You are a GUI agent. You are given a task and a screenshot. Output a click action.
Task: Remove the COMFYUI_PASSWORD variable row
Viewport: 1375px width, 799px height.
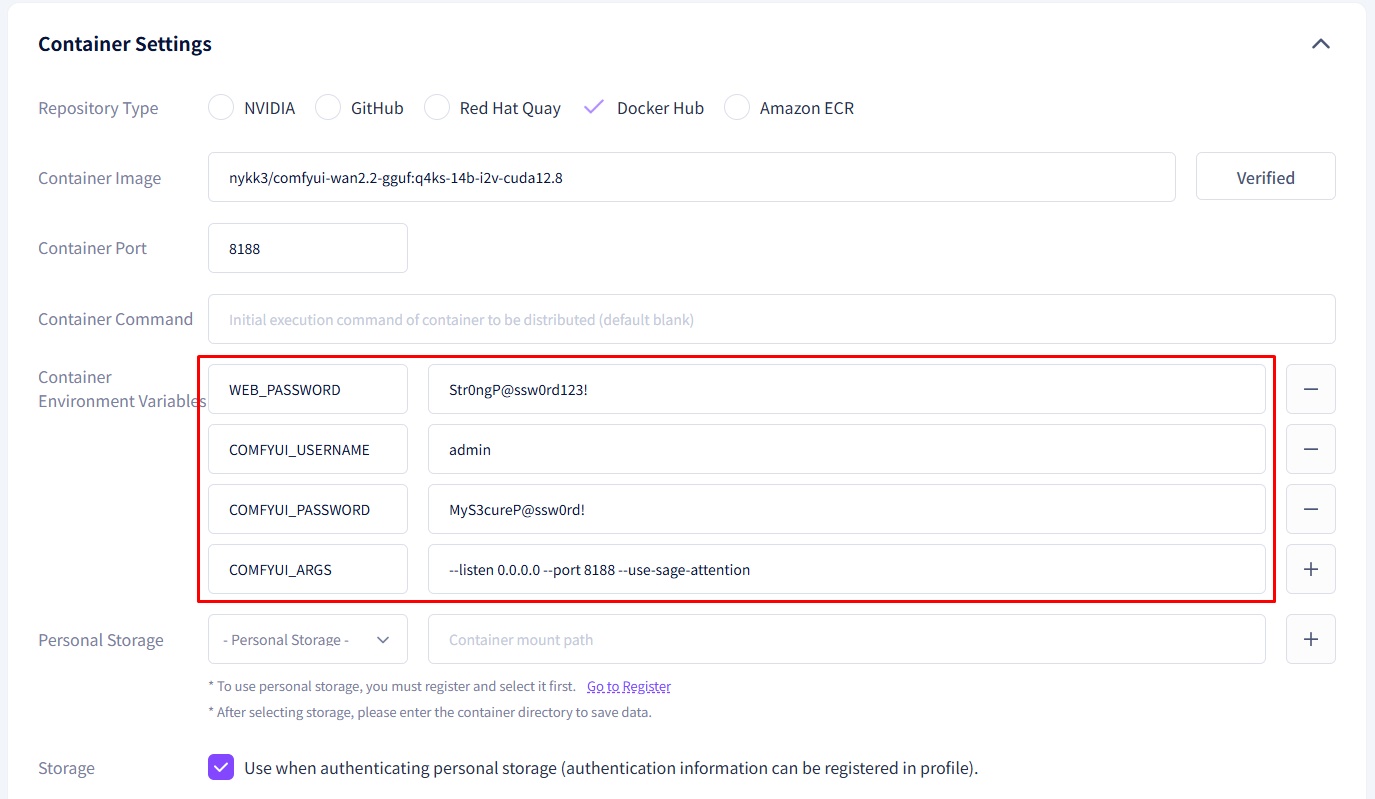pos(1310,509)
